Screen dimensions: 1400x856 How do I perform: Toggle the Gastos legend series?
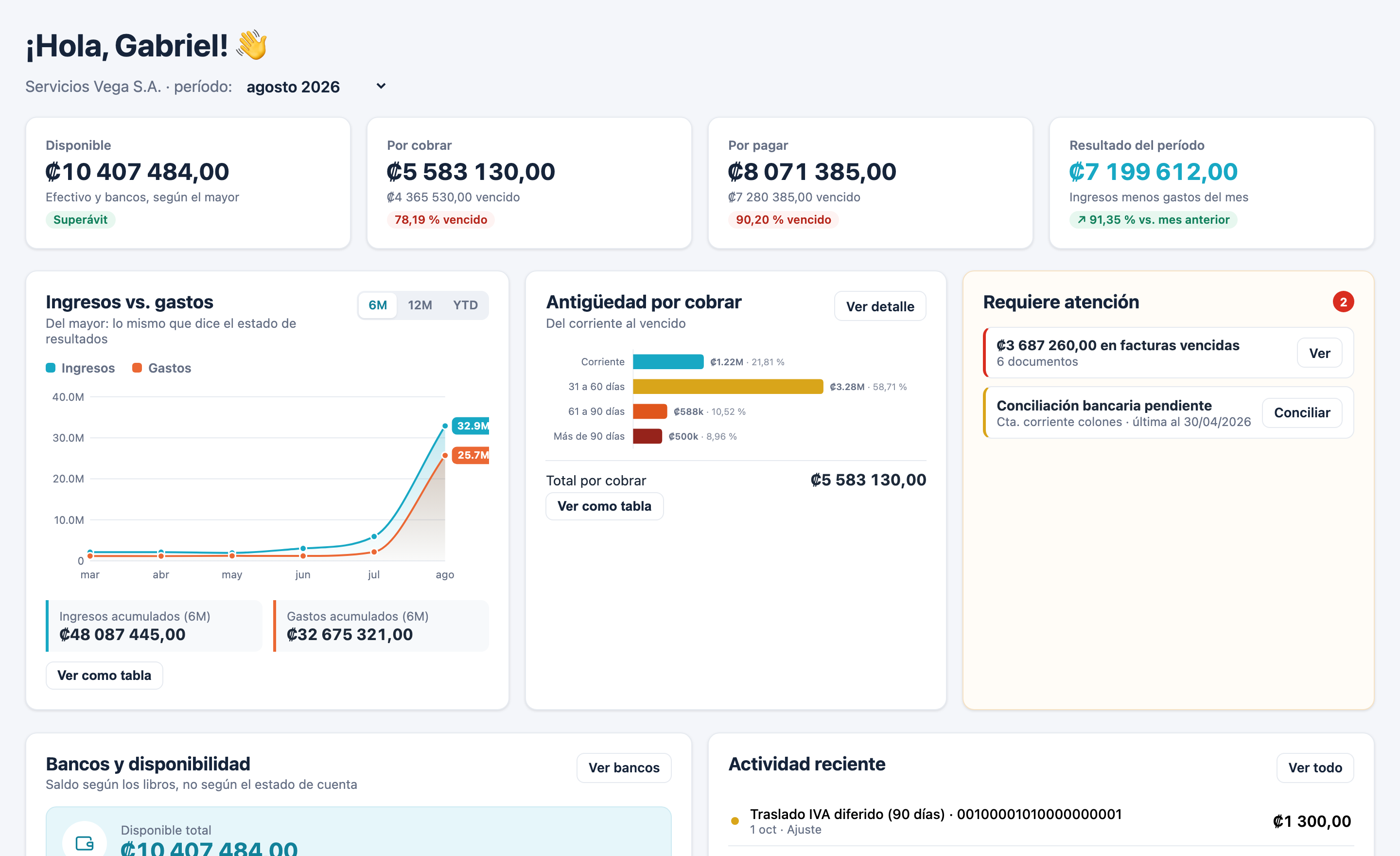point(161,368)
